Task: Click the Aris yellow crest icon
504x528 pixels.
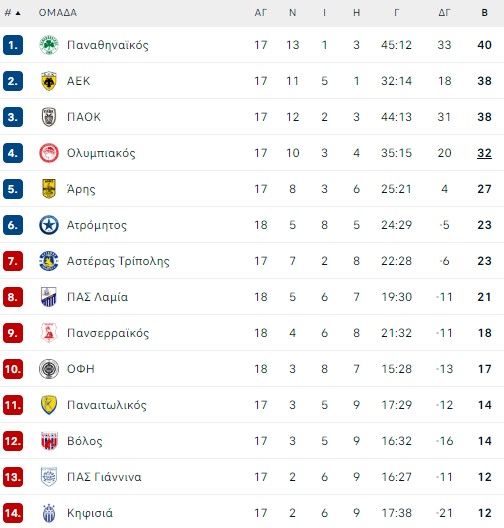Action: click(x=49, y=189)
